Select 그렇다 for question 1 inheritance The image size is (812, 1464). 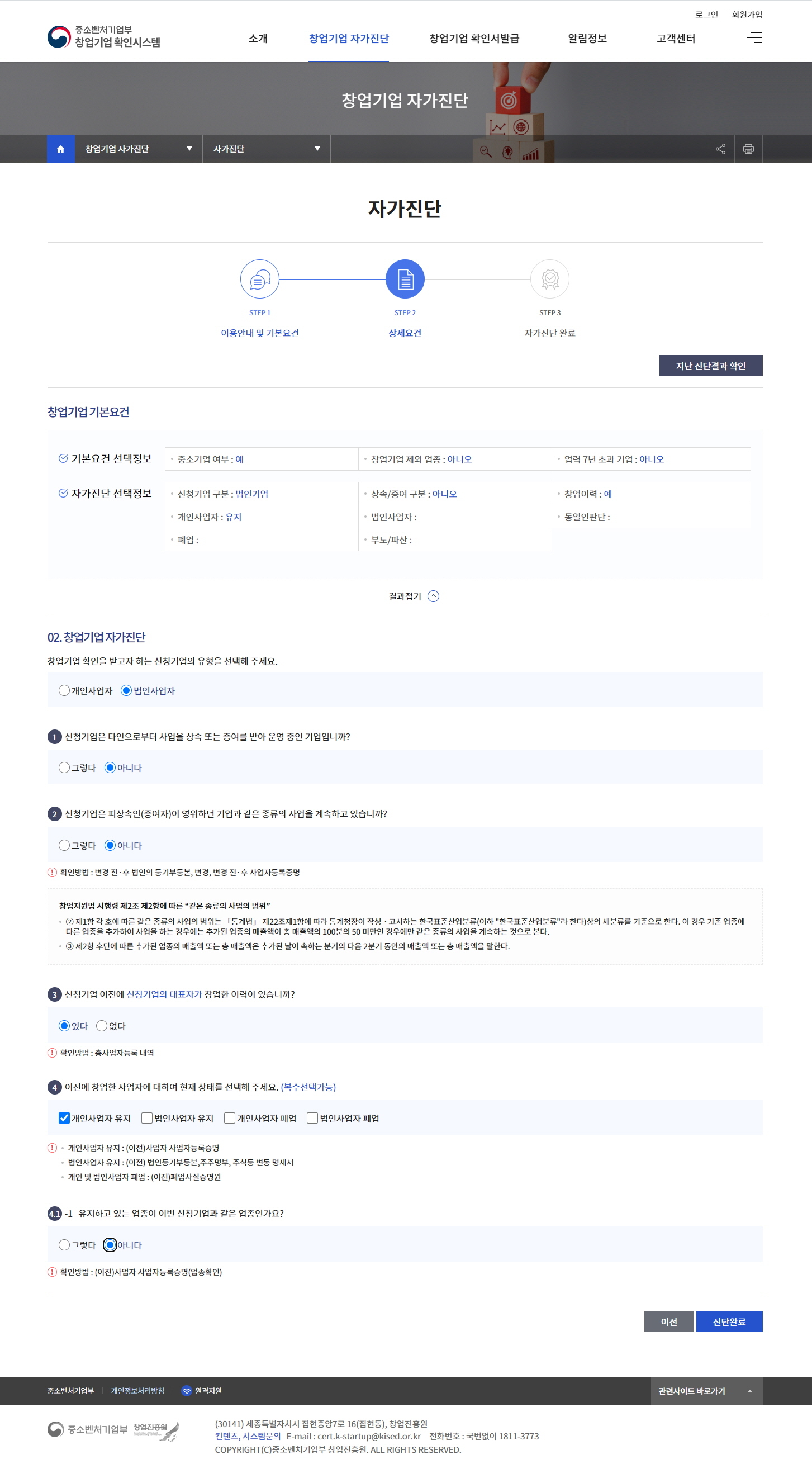click(64, 768)
